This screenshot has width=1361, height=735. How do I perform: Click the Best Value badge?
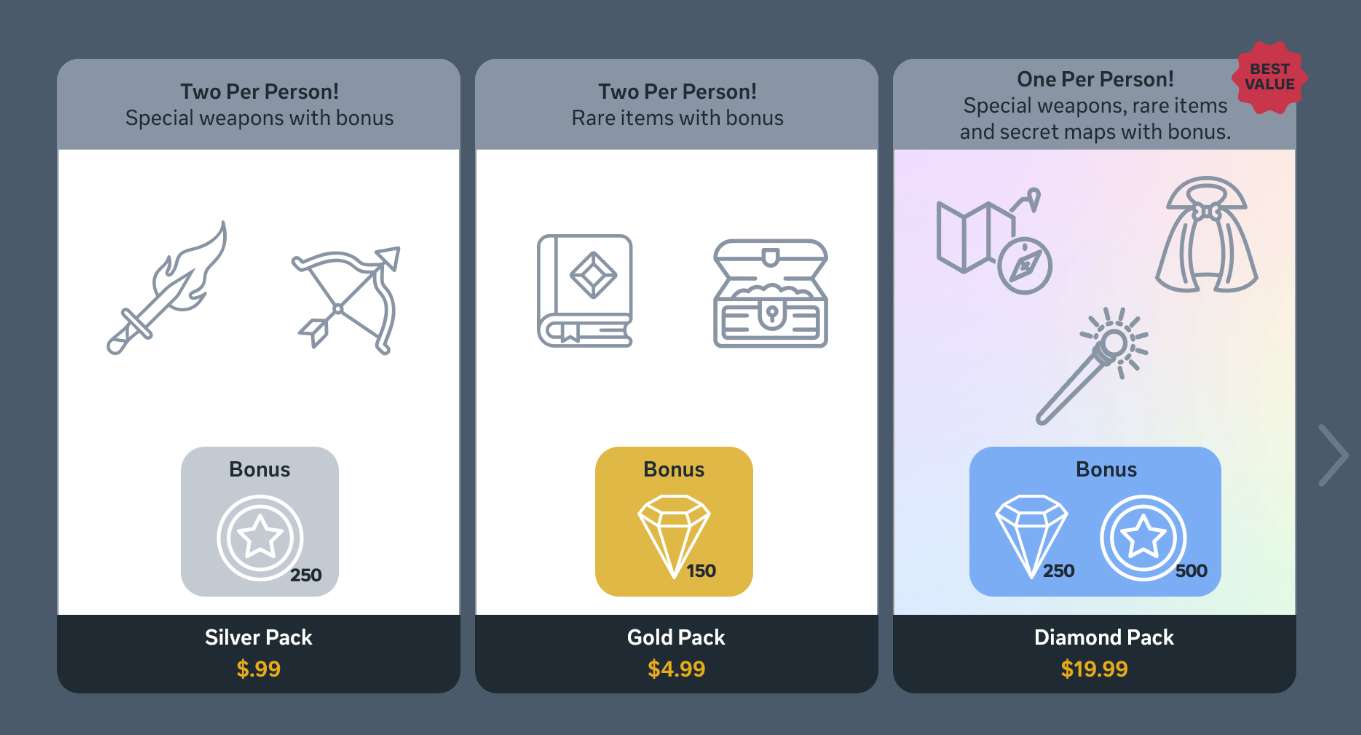coord(1270,77)
